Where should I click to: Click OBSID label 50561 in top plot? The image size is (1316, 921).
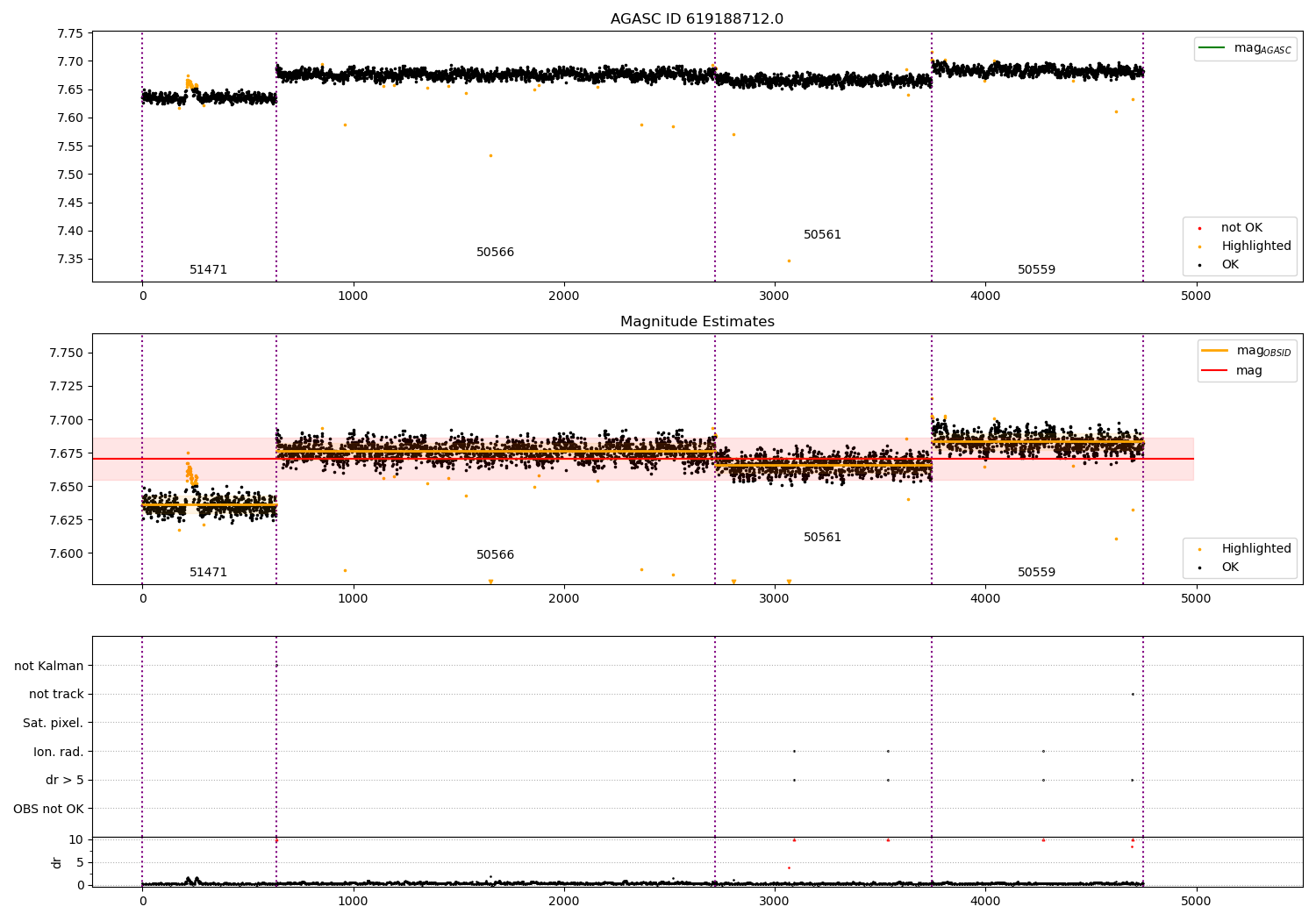click(x=823, y=235)
